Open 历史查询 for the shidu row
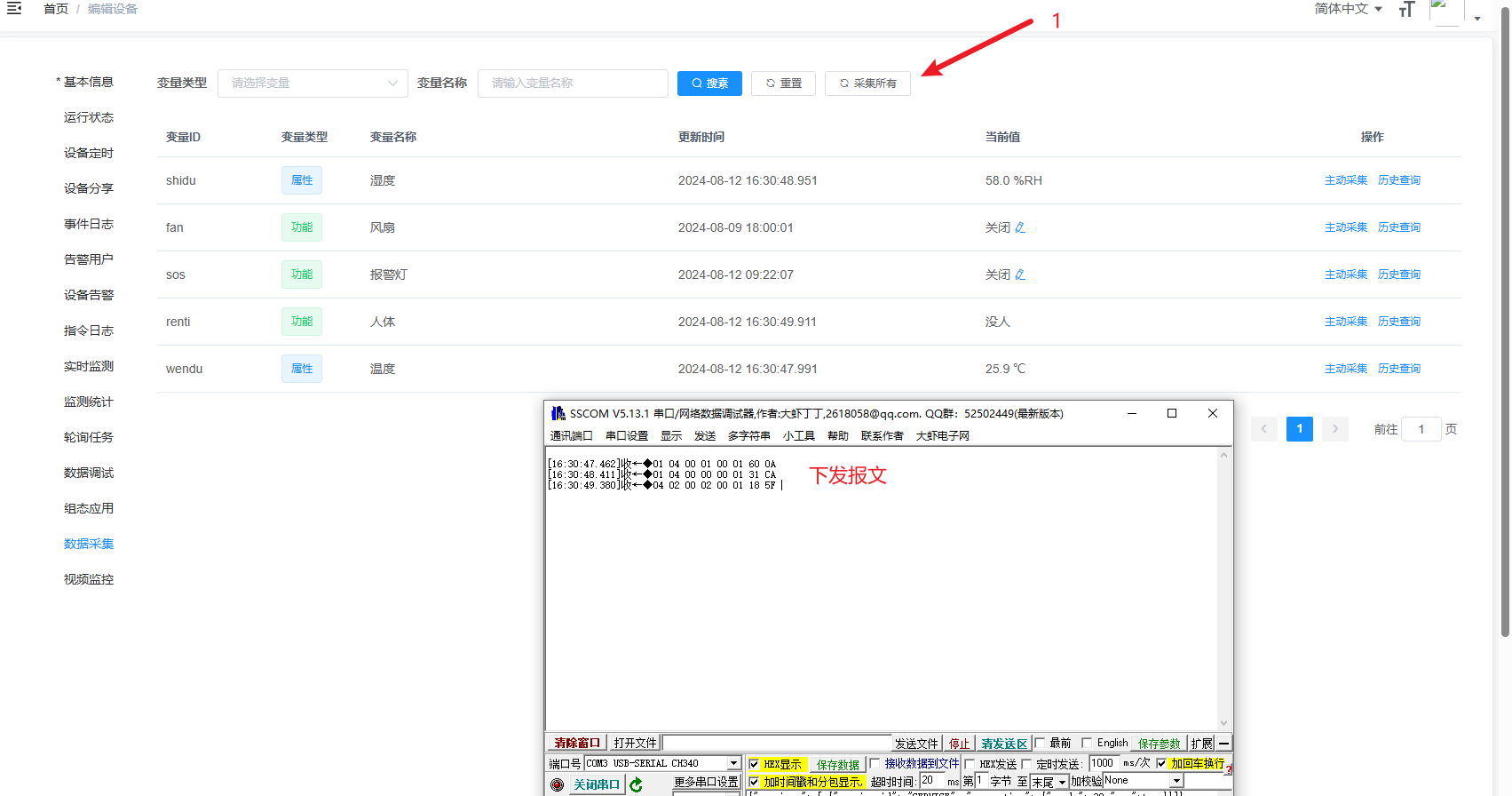1512x796 pixels. [1398, 180]
